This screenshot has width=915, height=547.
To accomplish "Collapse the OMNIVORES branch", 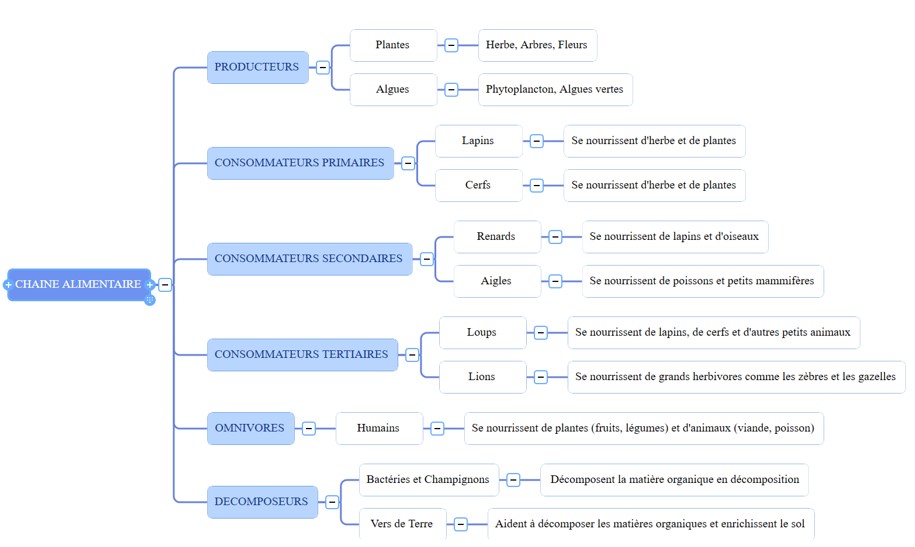I will (x=309, y=428).
